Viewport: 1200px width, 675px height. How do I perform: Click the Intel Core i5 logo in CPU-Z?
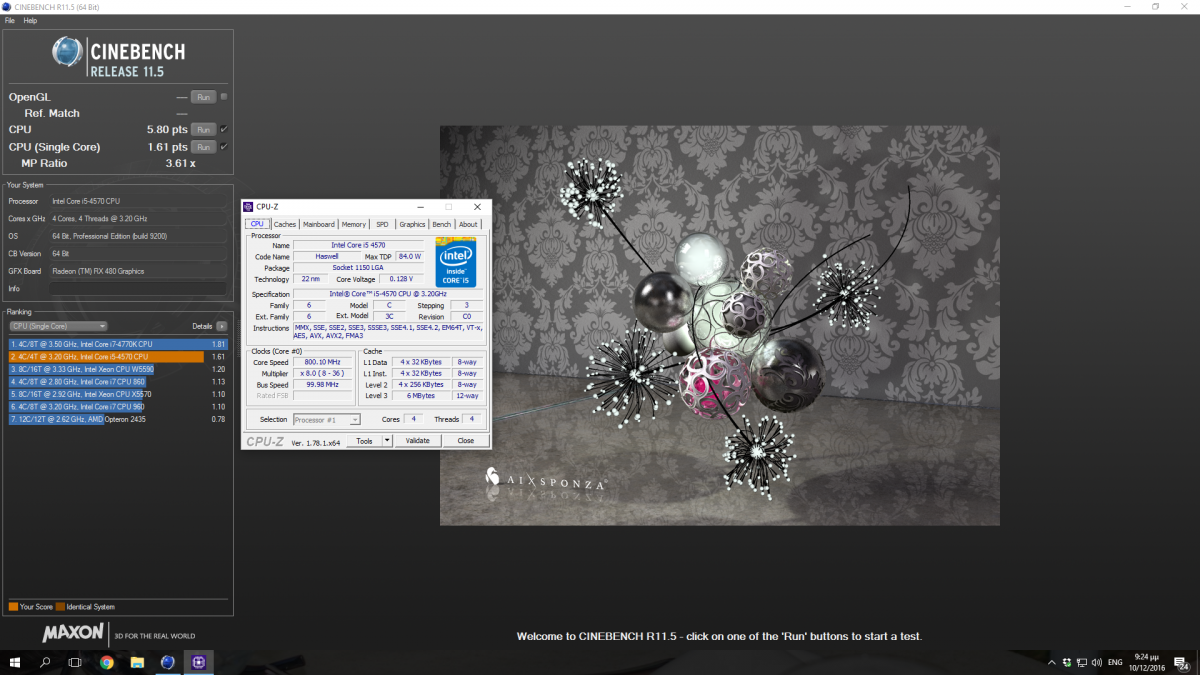click(x=455, y=262)
